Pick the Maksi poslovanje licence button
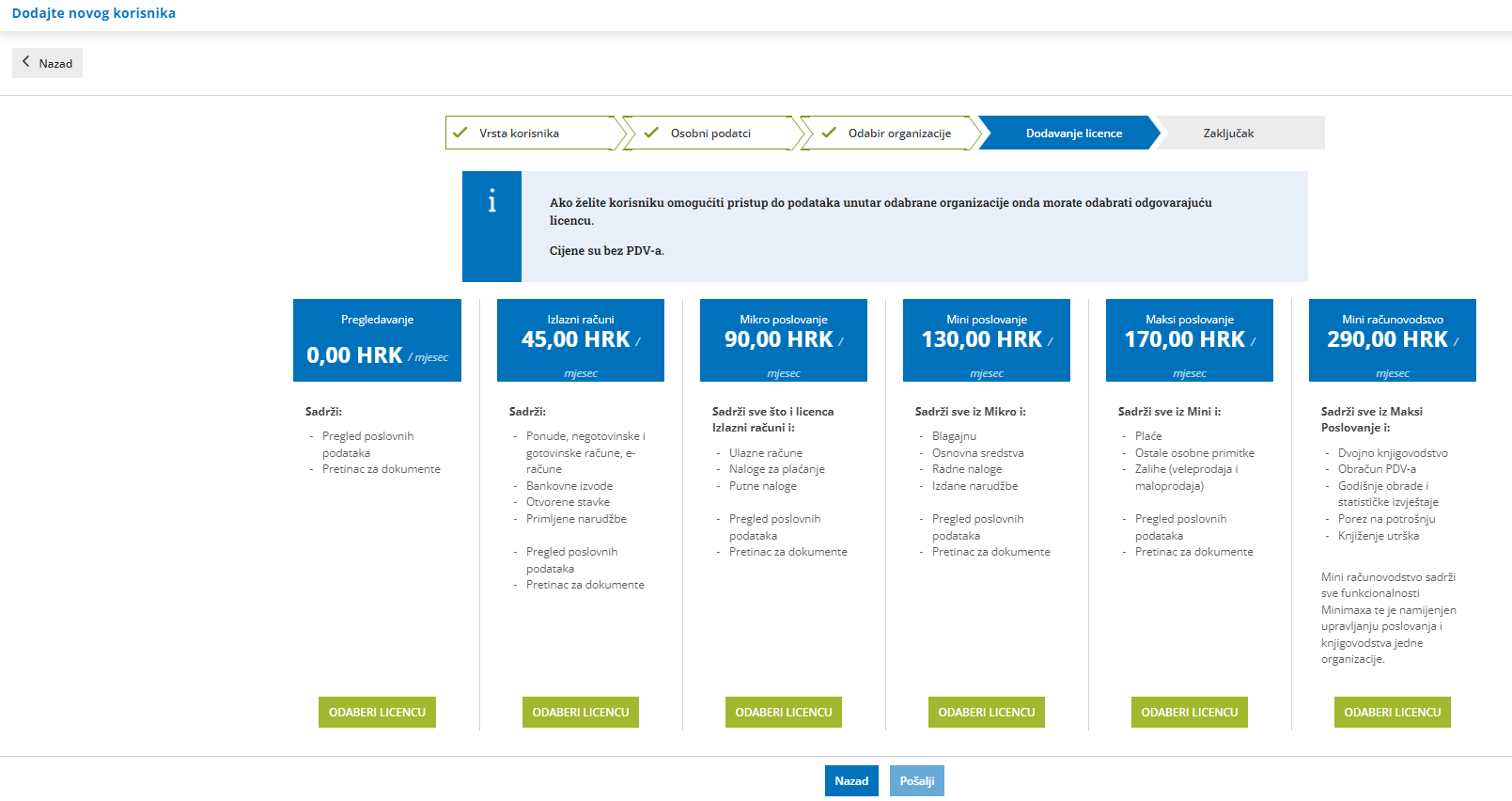 tap(1190, 713)
